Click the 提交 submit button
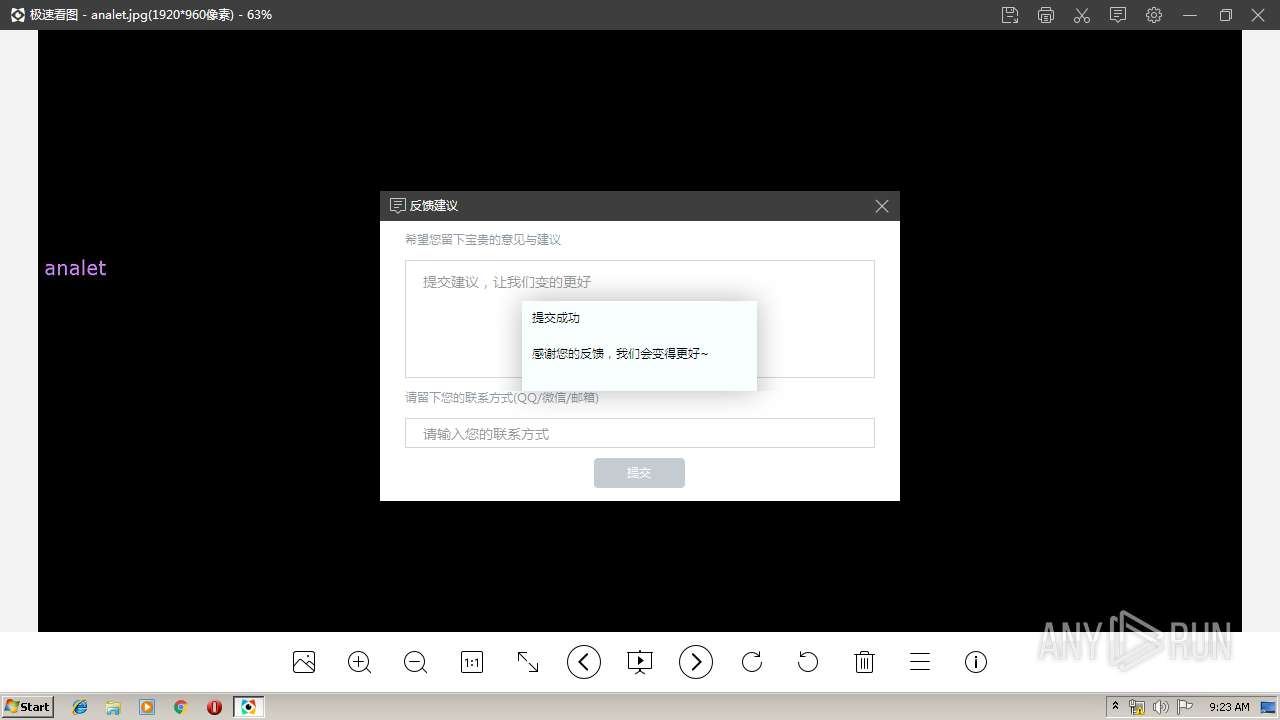 coord(639,473)
